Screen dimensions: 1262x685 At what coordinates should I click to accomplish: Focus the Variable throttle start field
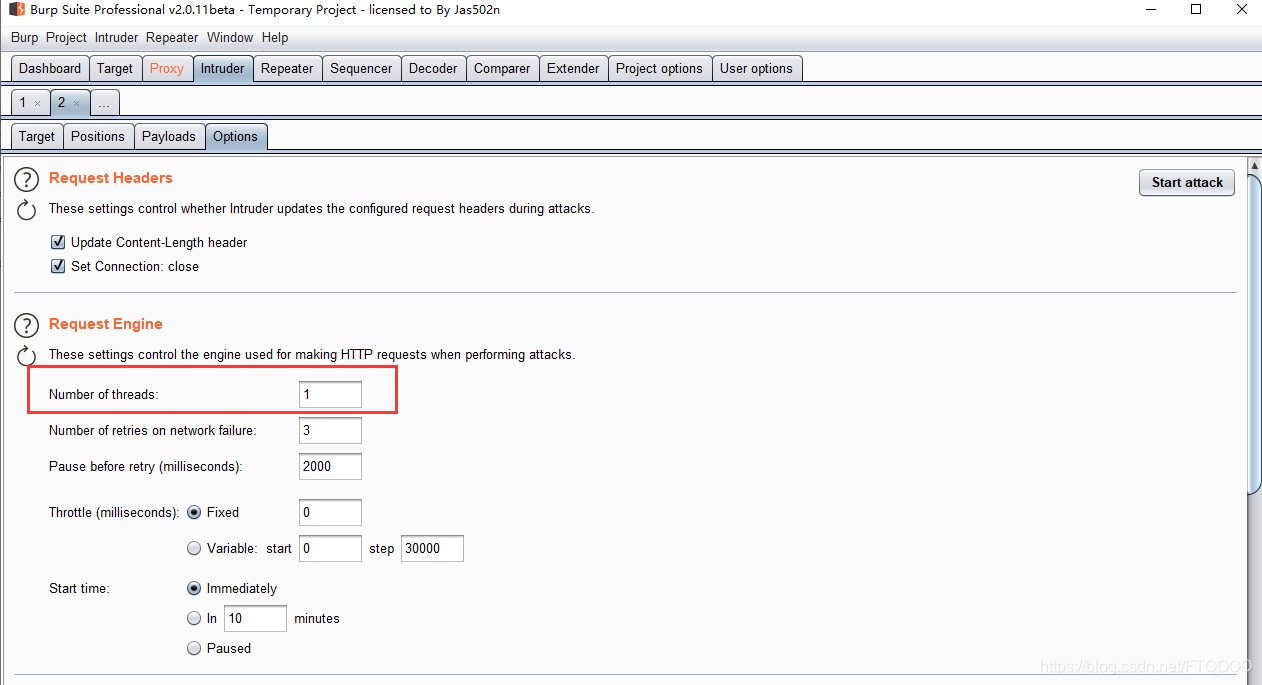pos(330,548)
